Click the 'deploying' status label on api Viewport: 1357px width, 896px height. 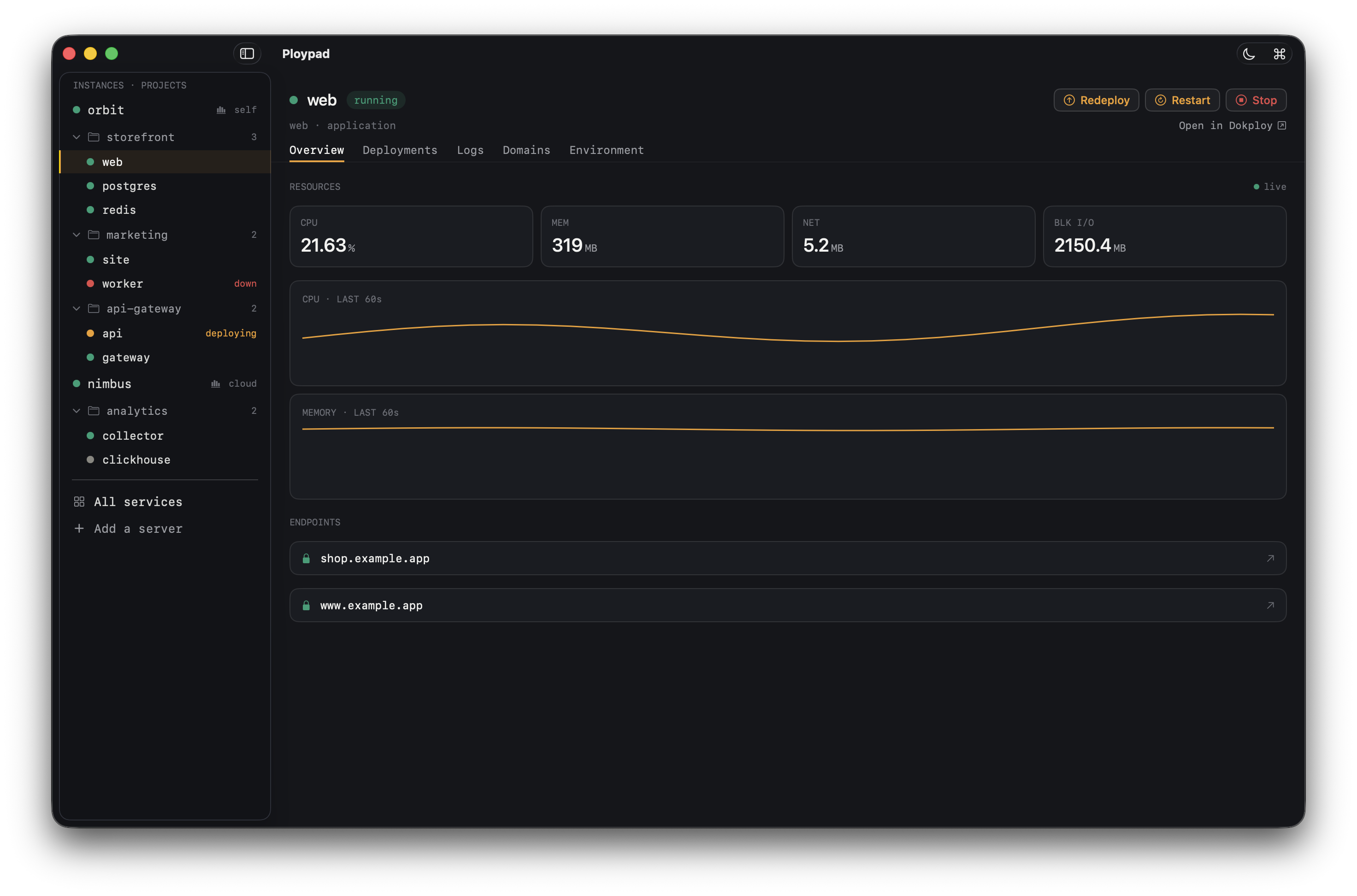[231, 333]
